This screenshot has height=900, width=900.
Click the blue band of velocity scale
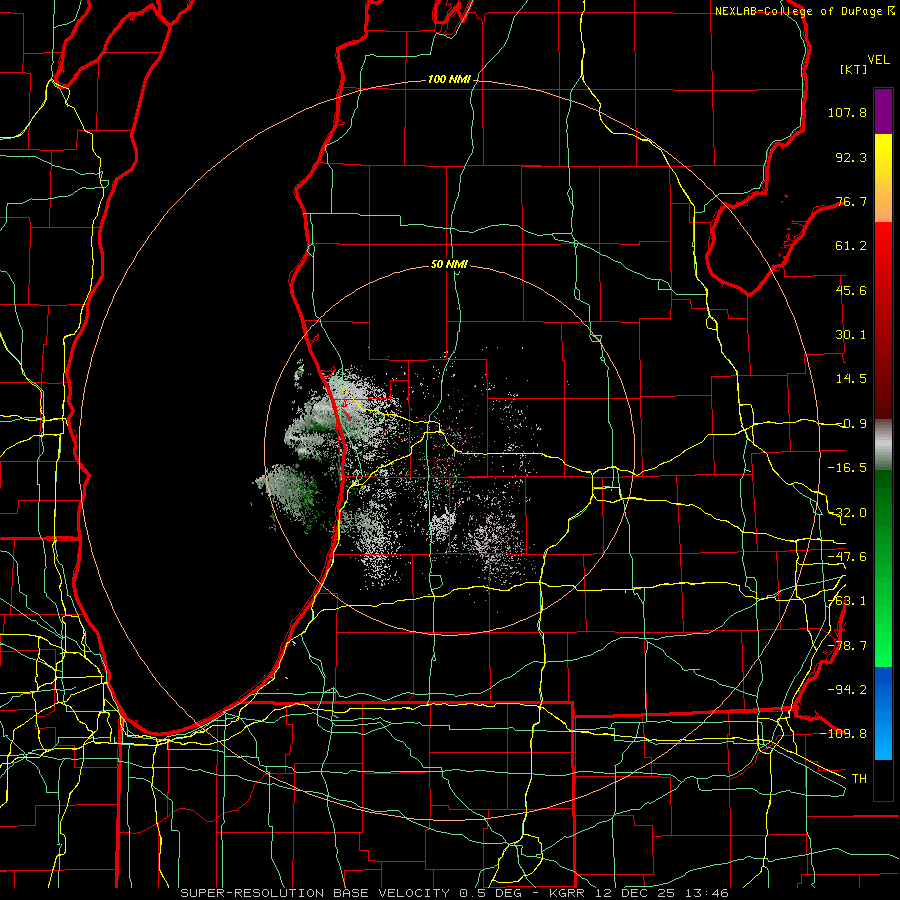[883, 713]
